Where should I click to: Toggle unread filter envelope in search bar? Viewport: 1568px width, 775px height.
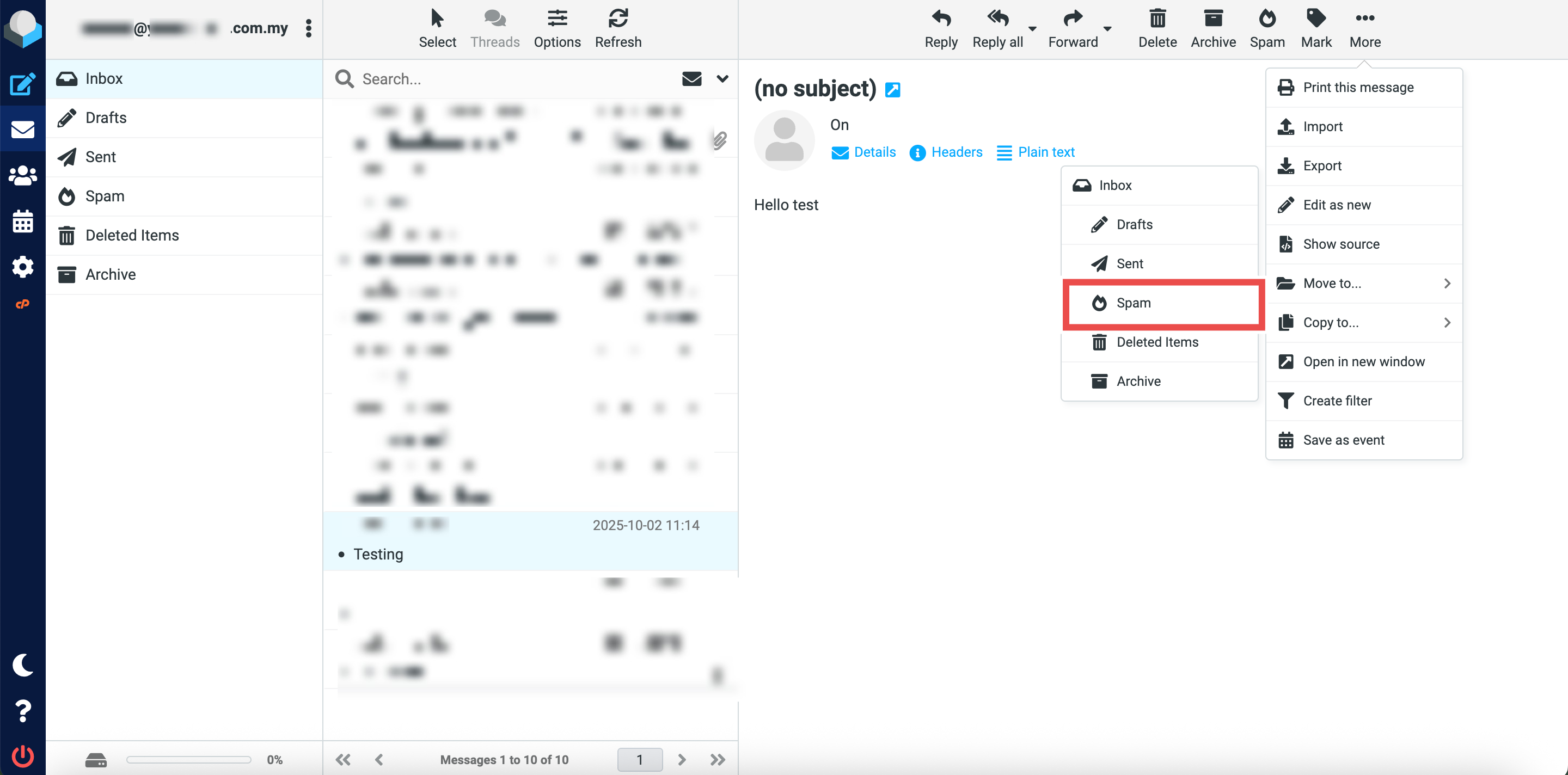click(x=691, y=78)
